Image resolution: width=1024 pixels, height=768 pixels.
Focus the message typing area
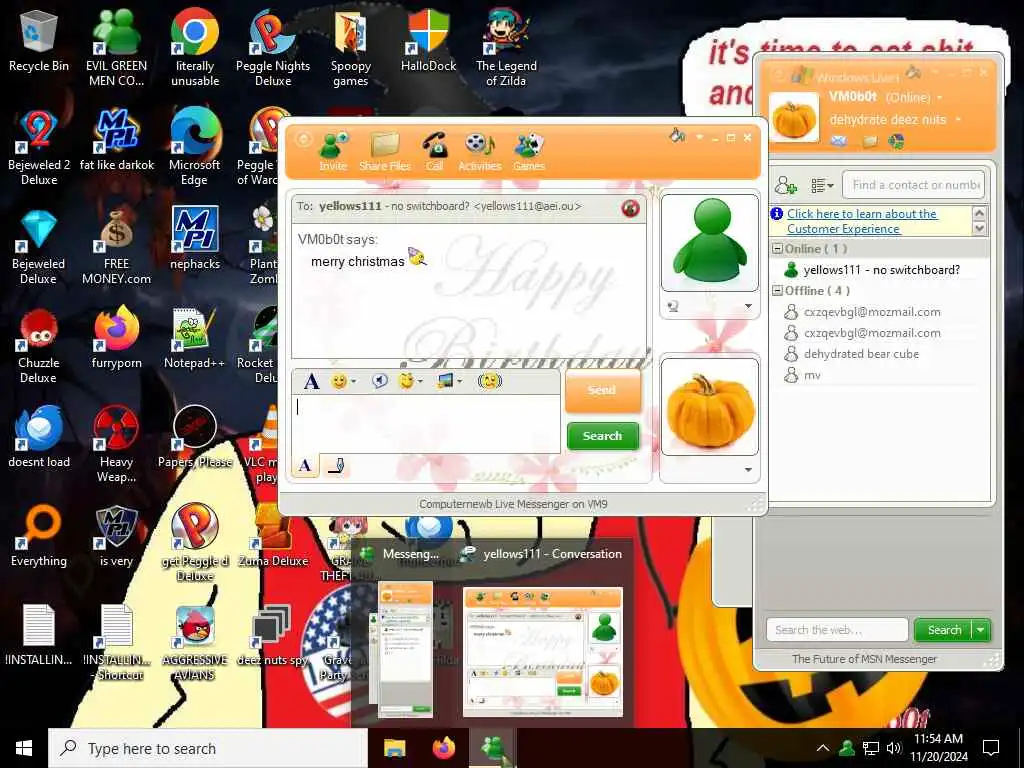point(426,423)
